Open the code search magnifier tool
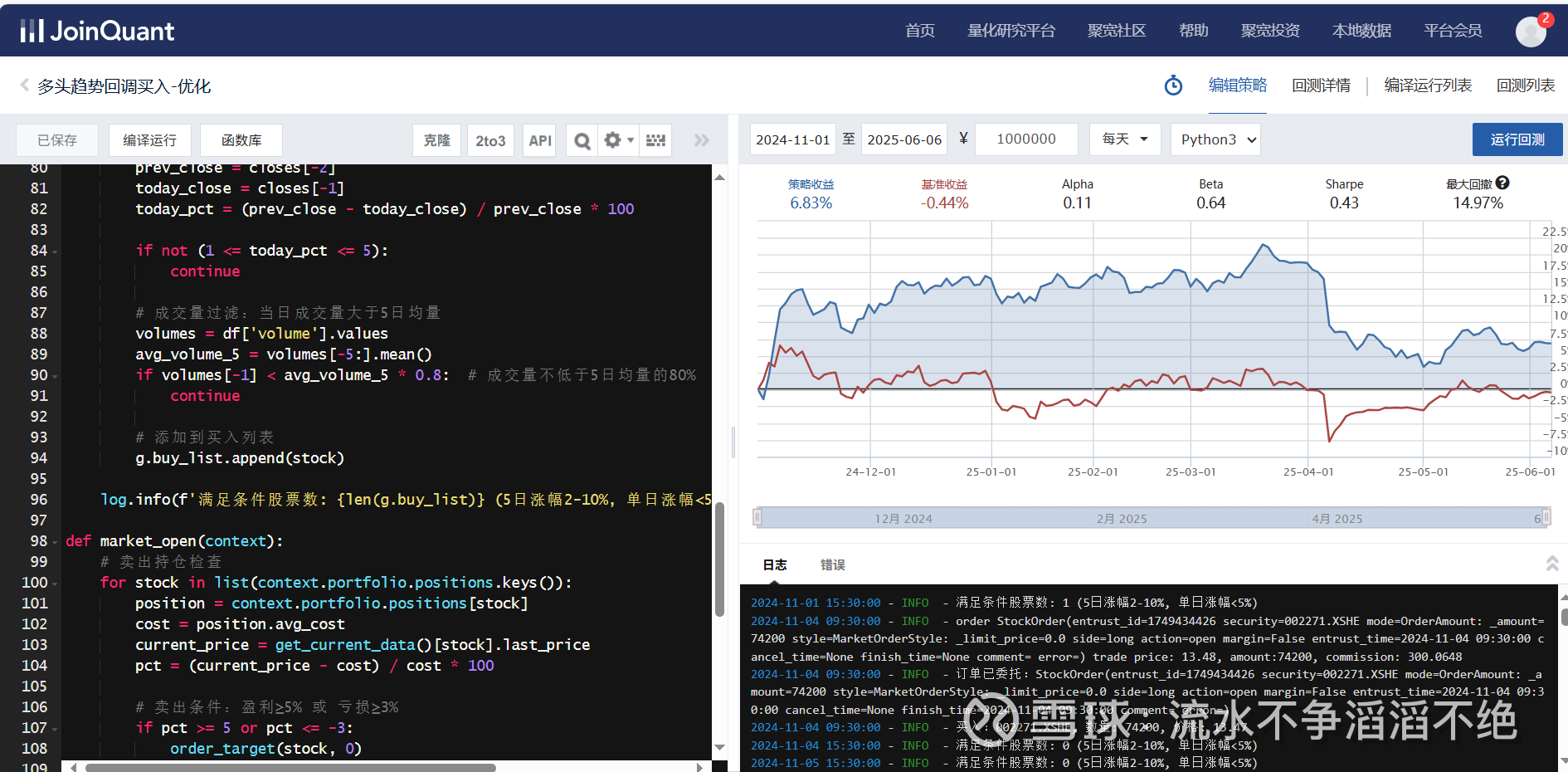Image resolution: width=1568 pixels, height=772 pixels. point(582,140)
